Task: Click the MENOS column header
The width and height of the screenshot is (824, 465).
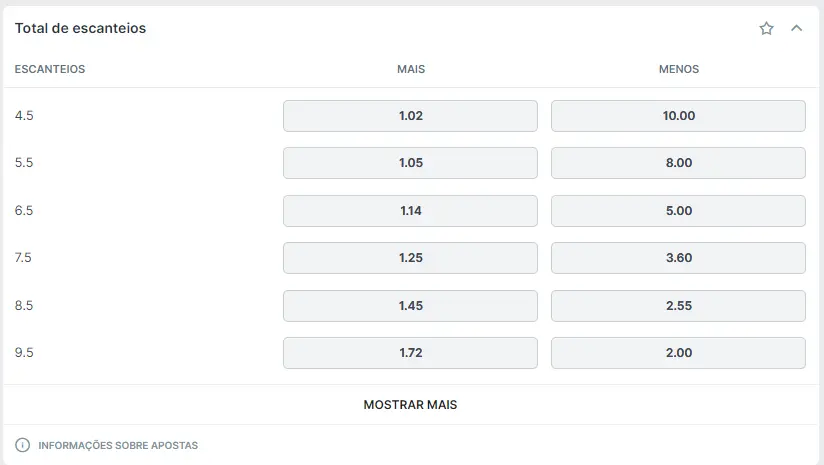Action: coord(679,69)
